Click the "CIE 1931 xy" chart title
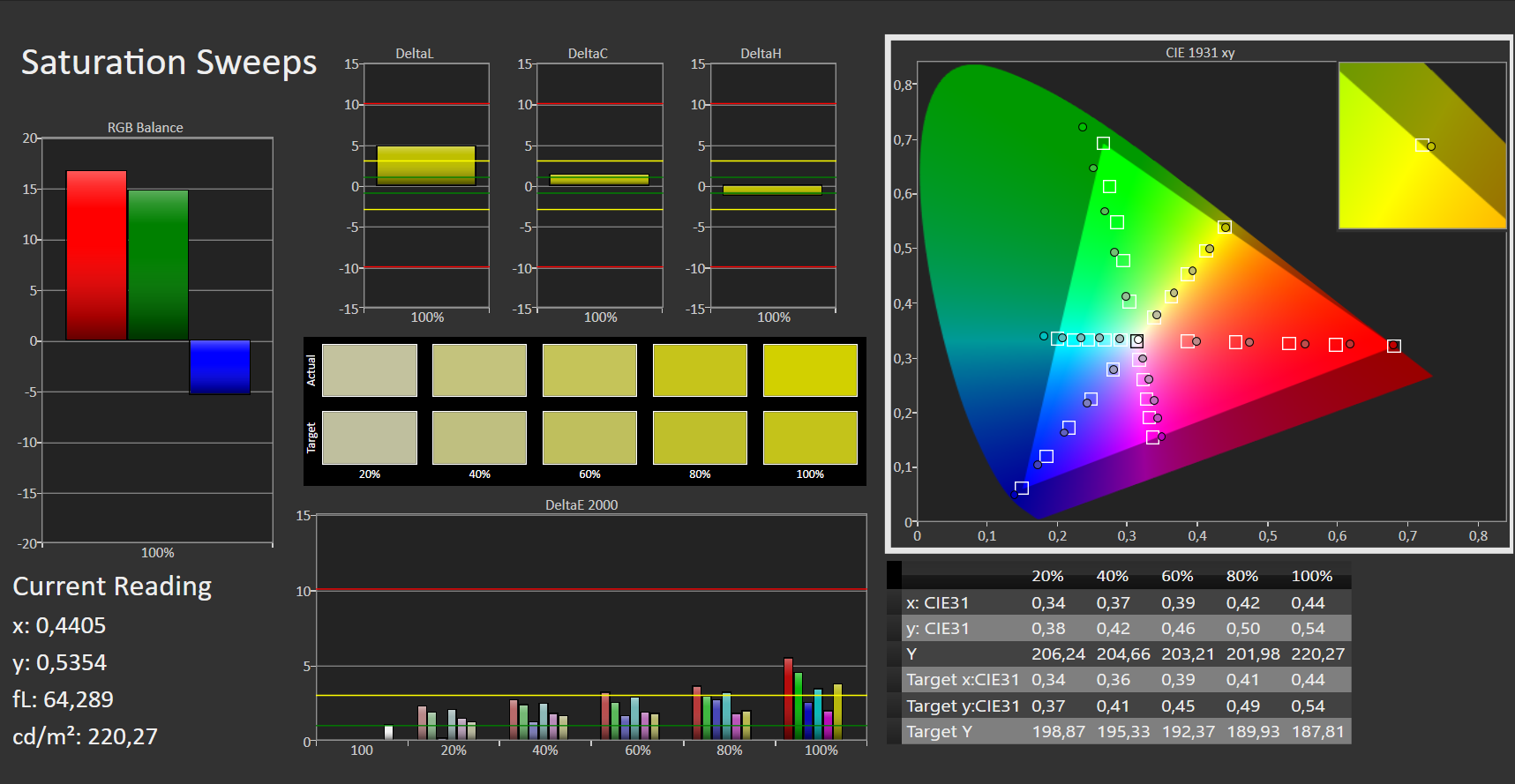 click(1200, 53)
